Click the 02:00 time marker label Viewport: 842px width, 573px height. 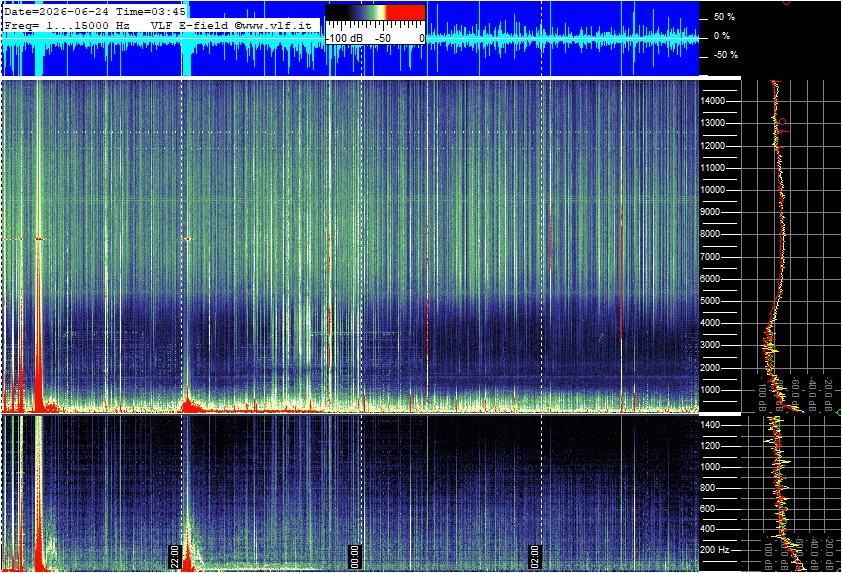(x=534, y=557)
